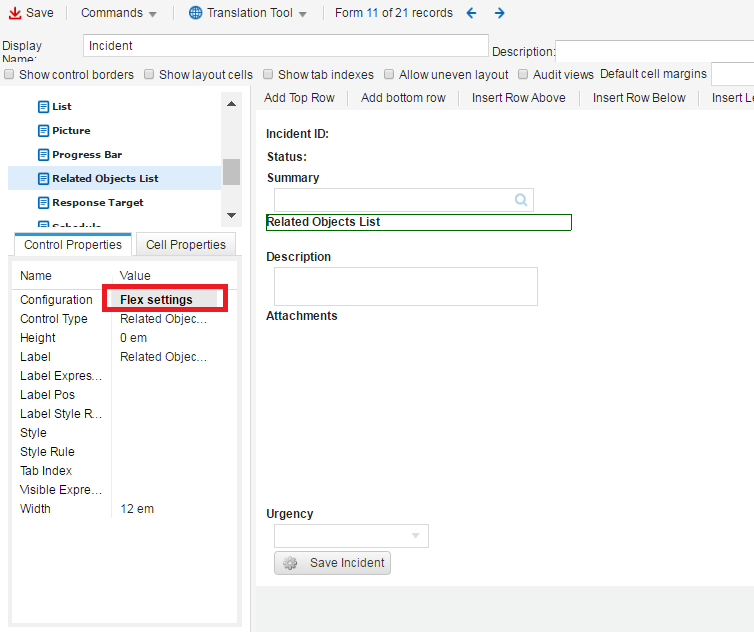Click the Summary field search magnifier icon
The image size is (754, 632).
521,200
